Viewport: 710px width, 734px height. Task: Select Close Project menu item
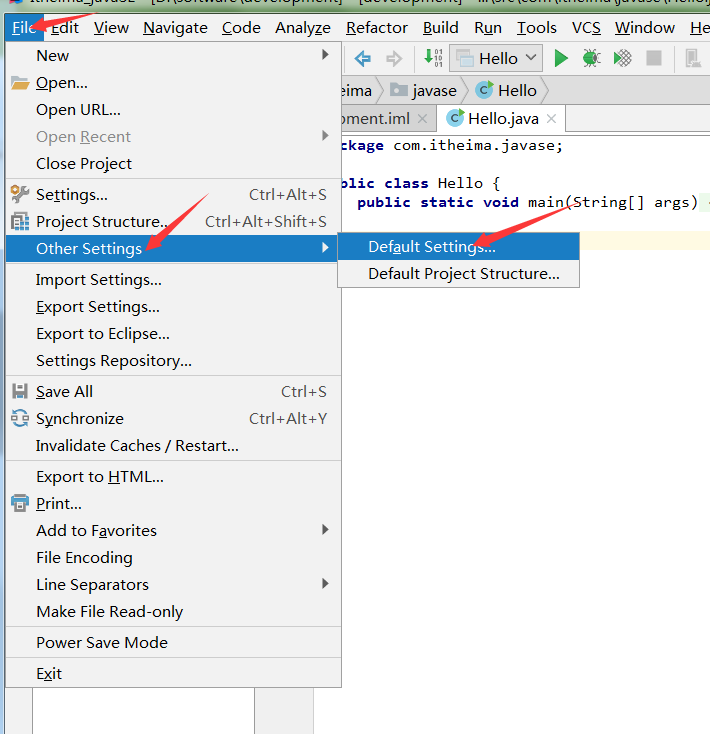(173, 163)
